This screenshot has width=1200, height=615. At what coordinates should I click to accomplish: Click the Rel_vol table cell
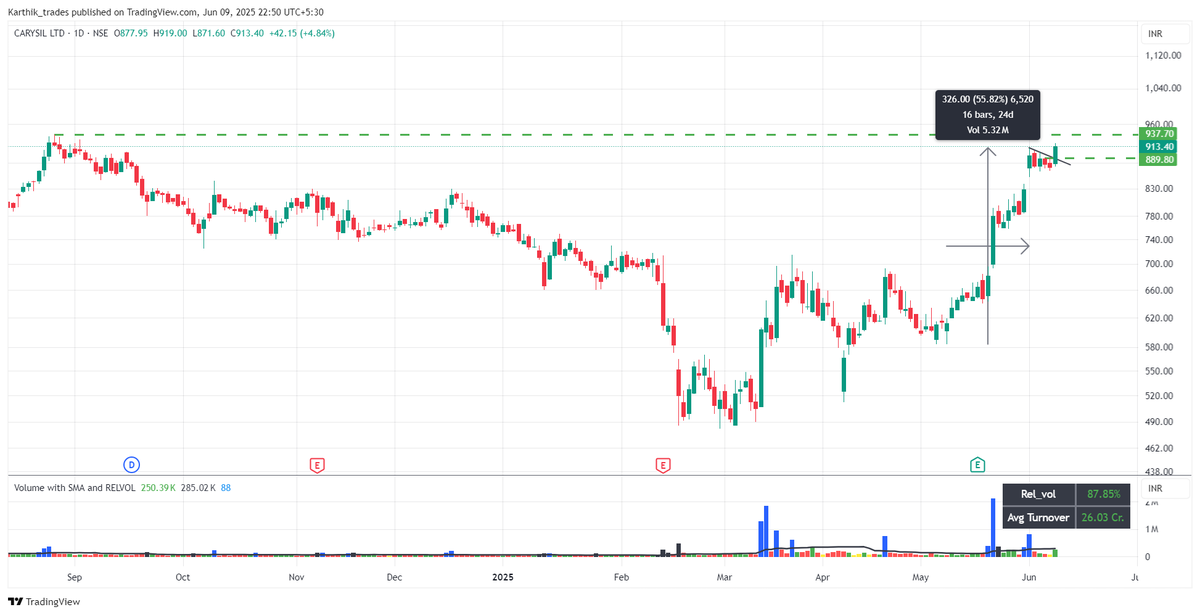1038,494
